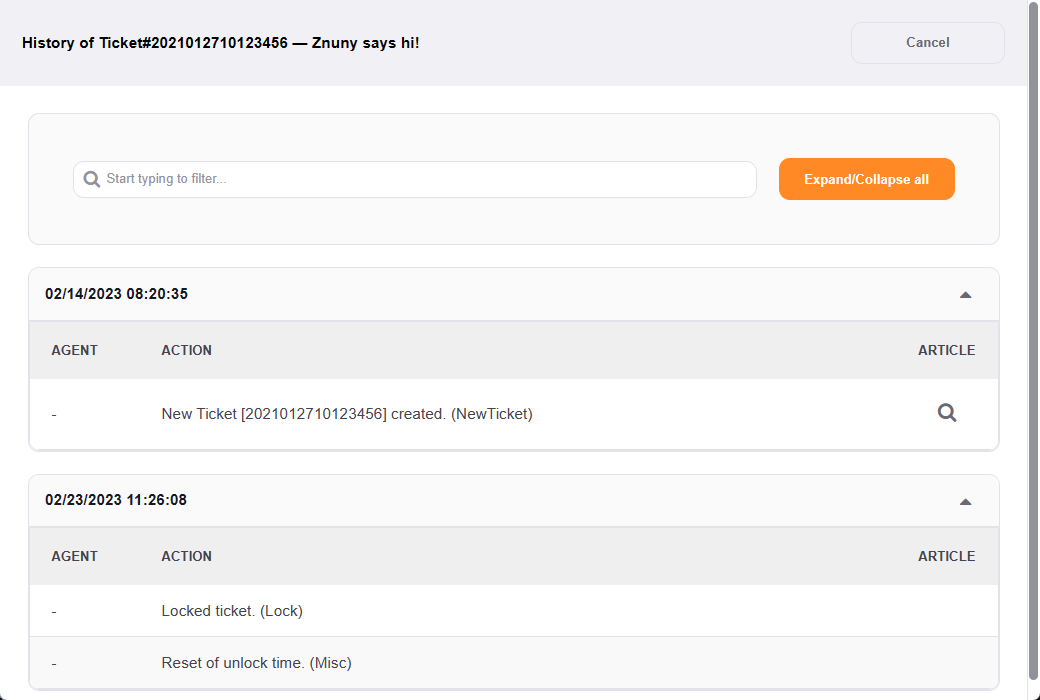The height and width of the screenshot is (700, 1040).
Task: Select the New Ticket created history row
Action: pyautogui.click(x=347, y=414)
